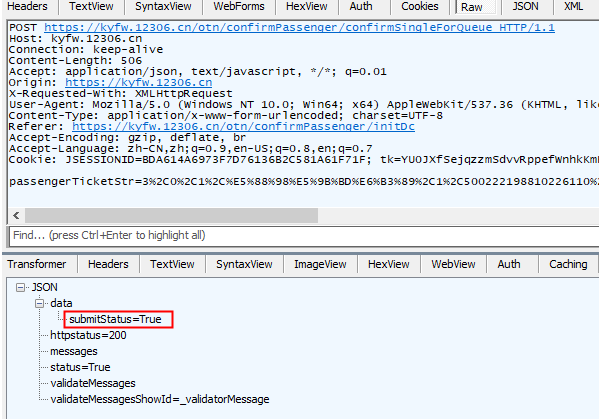599x419 pixels.
Task: Open the WebView tab
Action: (x=453, y=264)
